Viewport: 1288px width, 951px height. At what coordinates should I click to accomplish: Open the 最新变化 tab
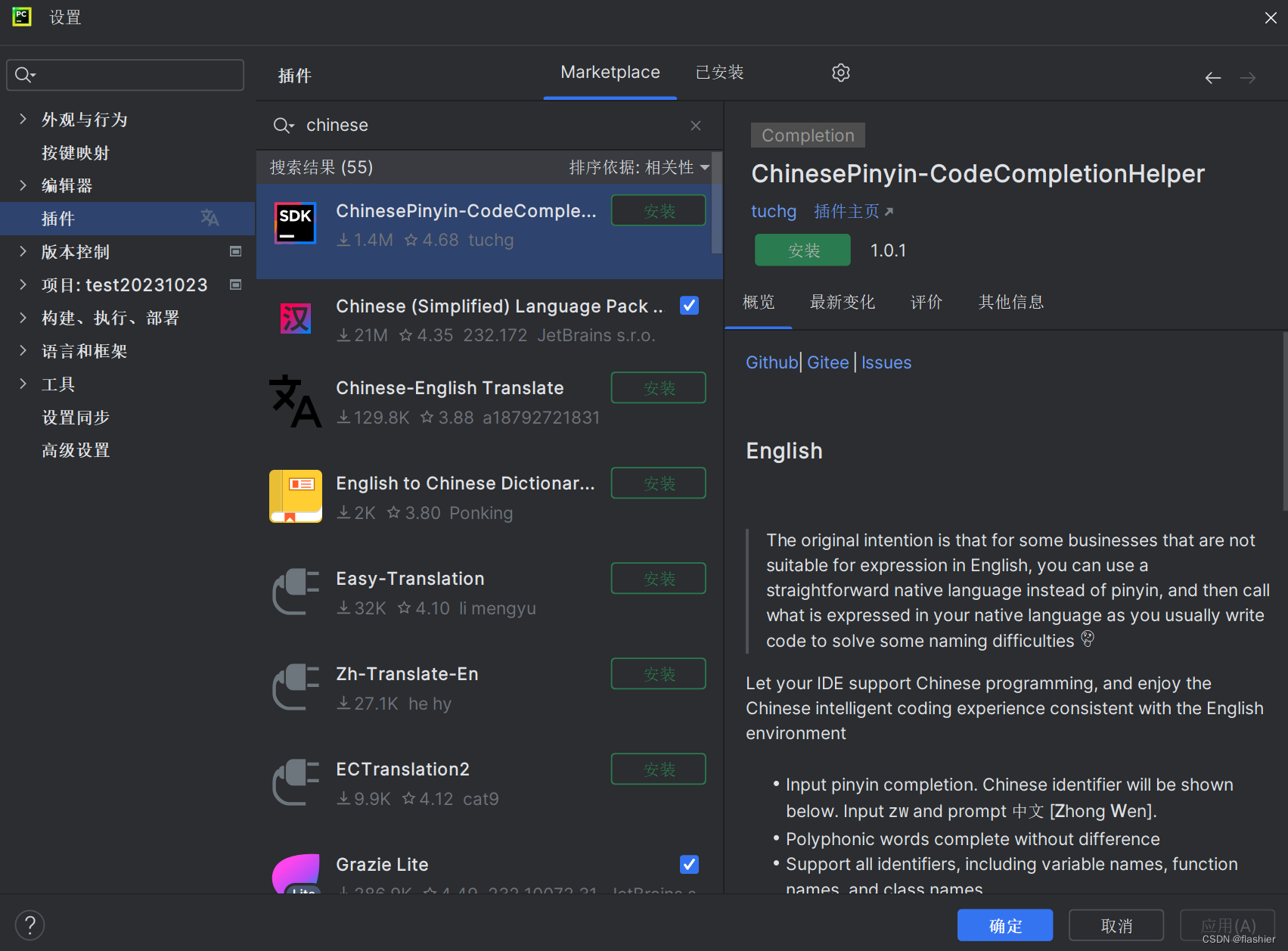(842, 303)
